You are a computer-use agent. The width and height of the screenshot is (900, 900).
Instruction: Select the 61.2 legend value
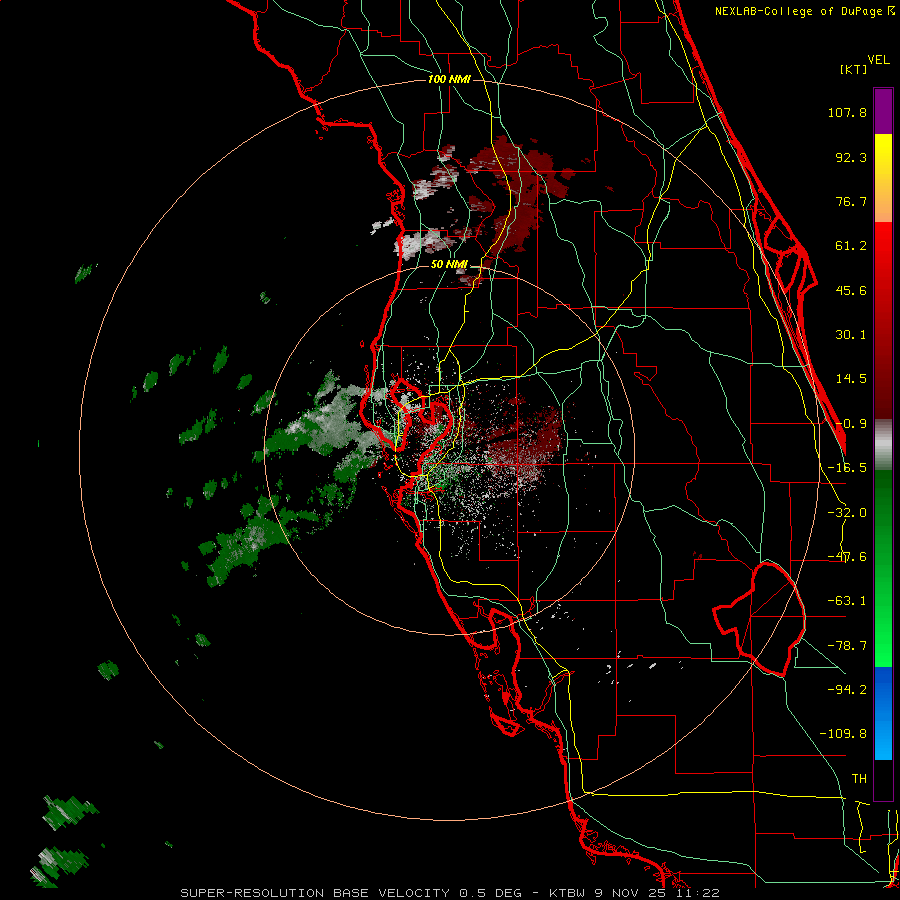click(x=851, y=246)
